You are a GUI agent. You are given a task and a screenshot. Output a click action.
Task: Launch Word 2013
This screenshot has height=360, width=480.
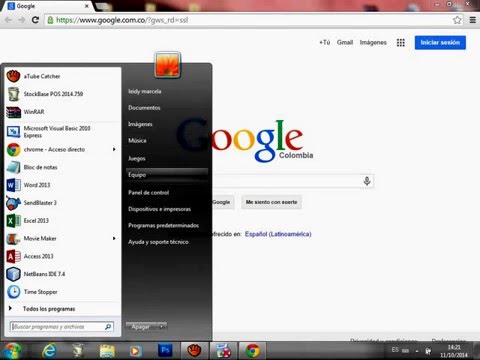click(x=62, y=185)
